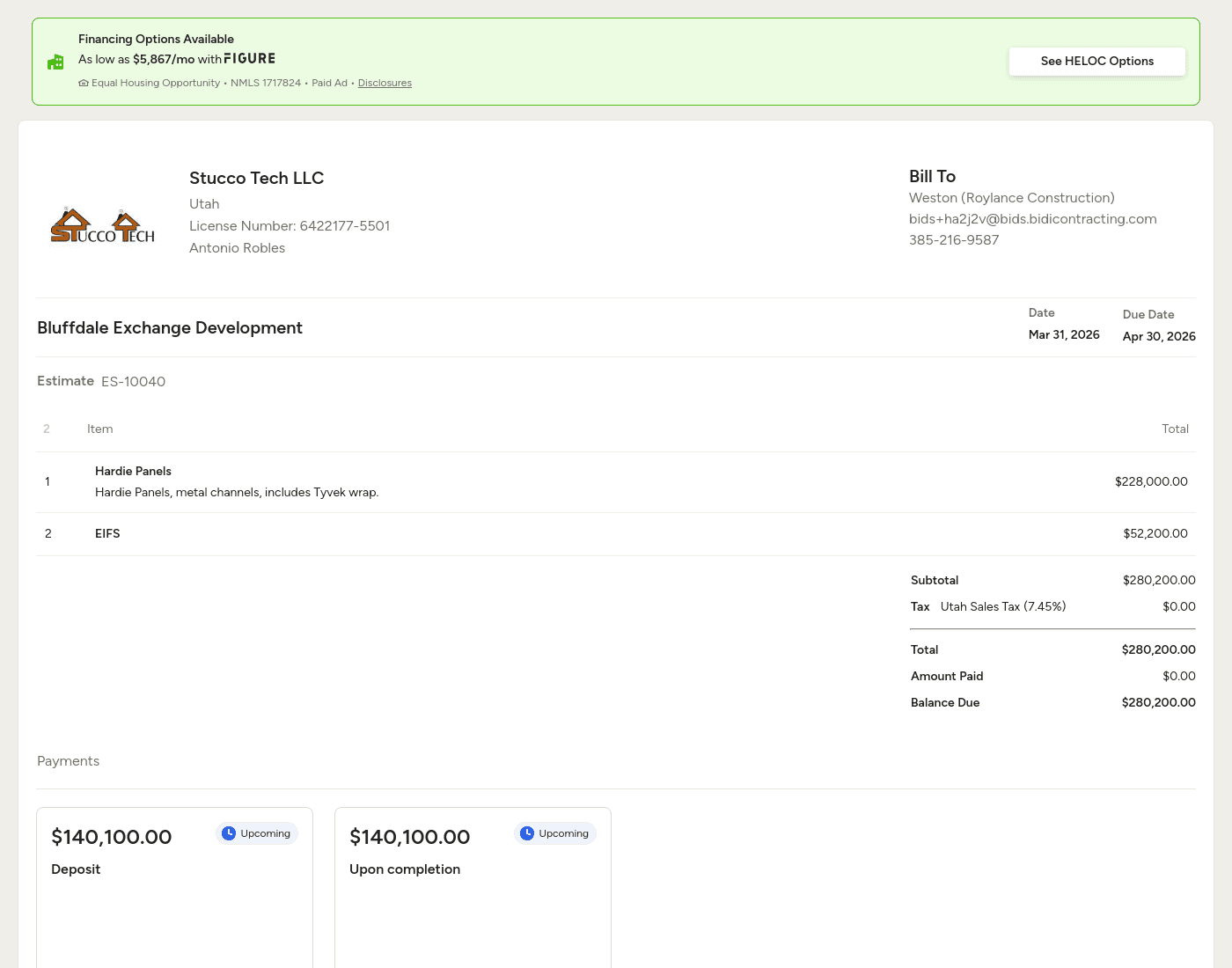Click the Balance Due amount
The height and width of the screenshot is (968, 1232).
[1158, 702]
